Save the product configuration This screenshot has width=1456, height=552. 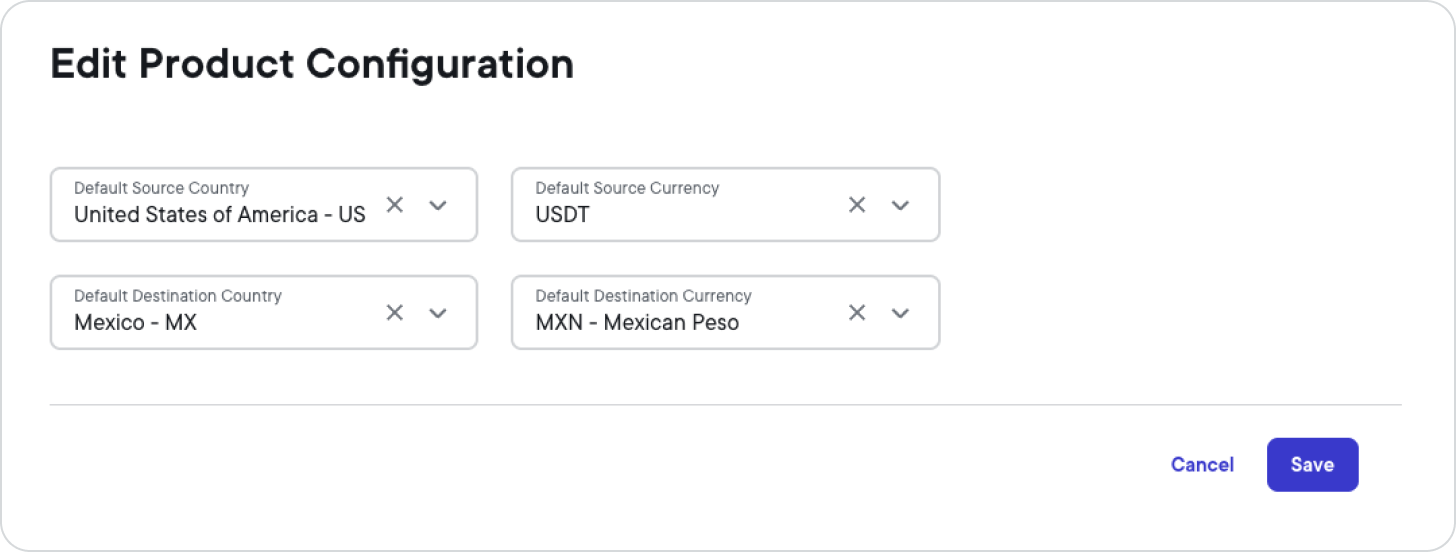coord(1312,465)
